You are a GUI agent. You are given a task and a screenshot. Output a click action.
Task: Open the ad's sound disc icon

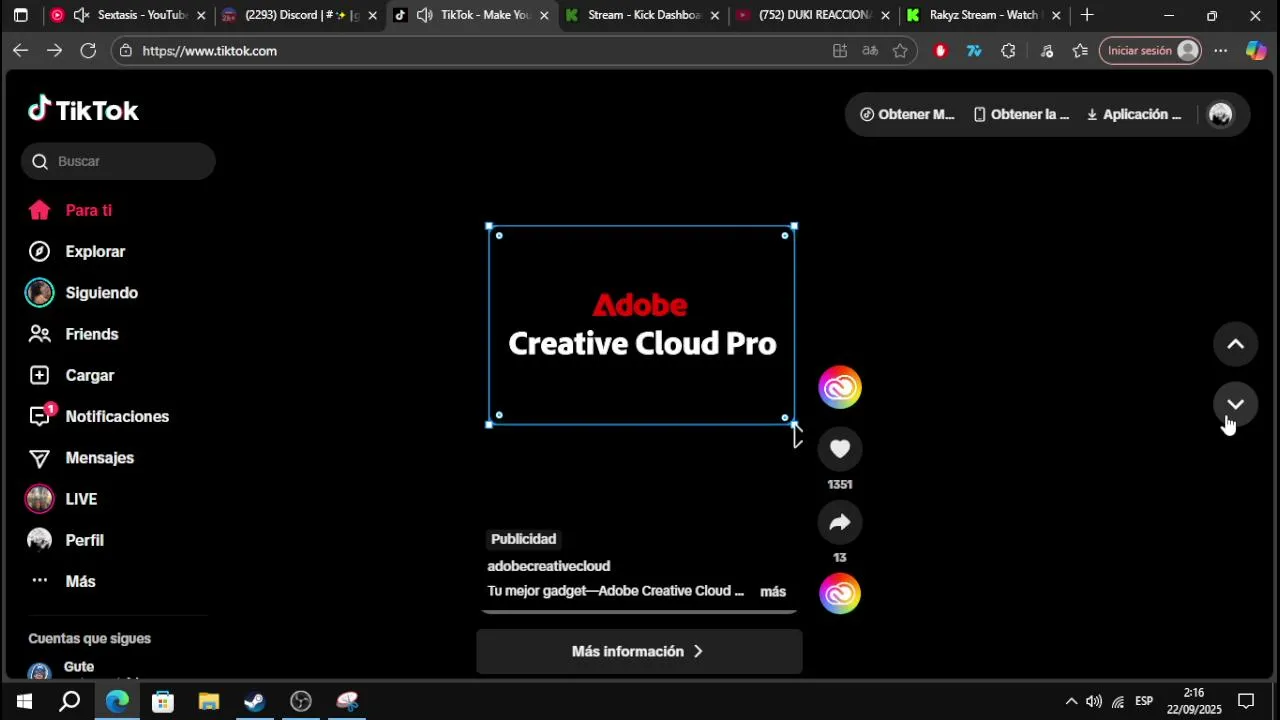(x=840, y=594)
